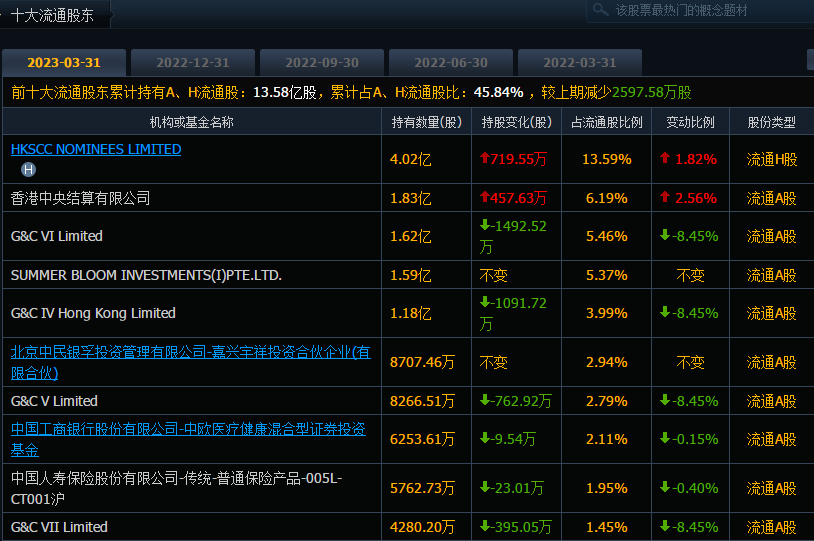Select the 2023-03-31 report date tab
The image size is (814, 541).
click(x=64, y=63)
